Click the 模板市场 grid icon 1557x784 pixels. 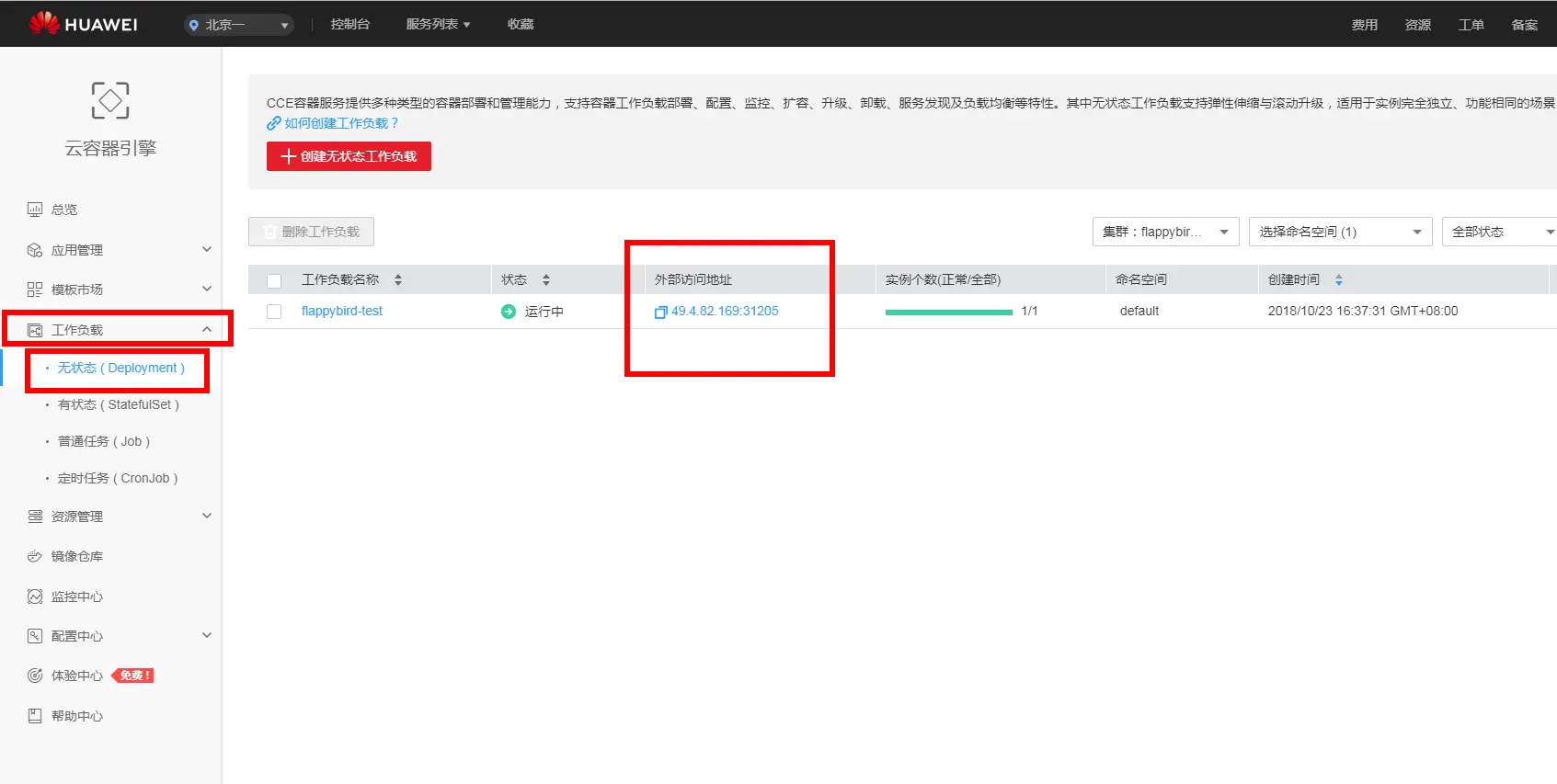[x=35, y=290]
